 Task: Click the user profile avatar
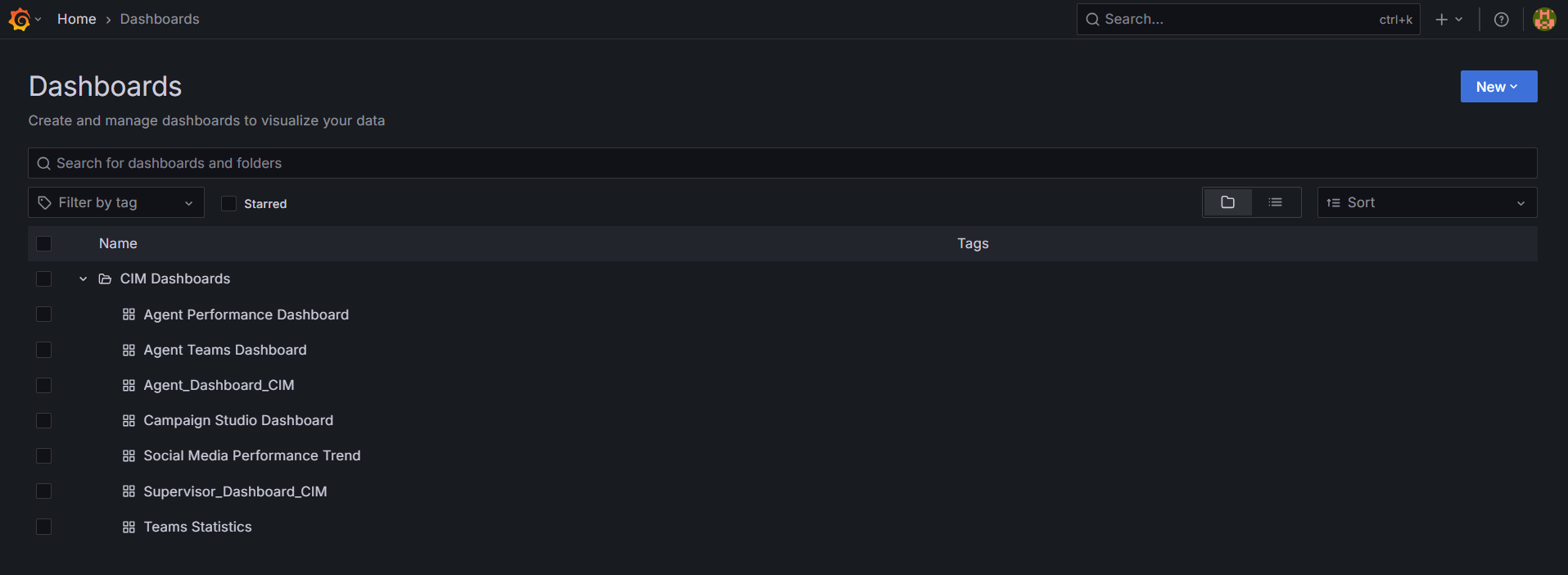click(1543, 19)
